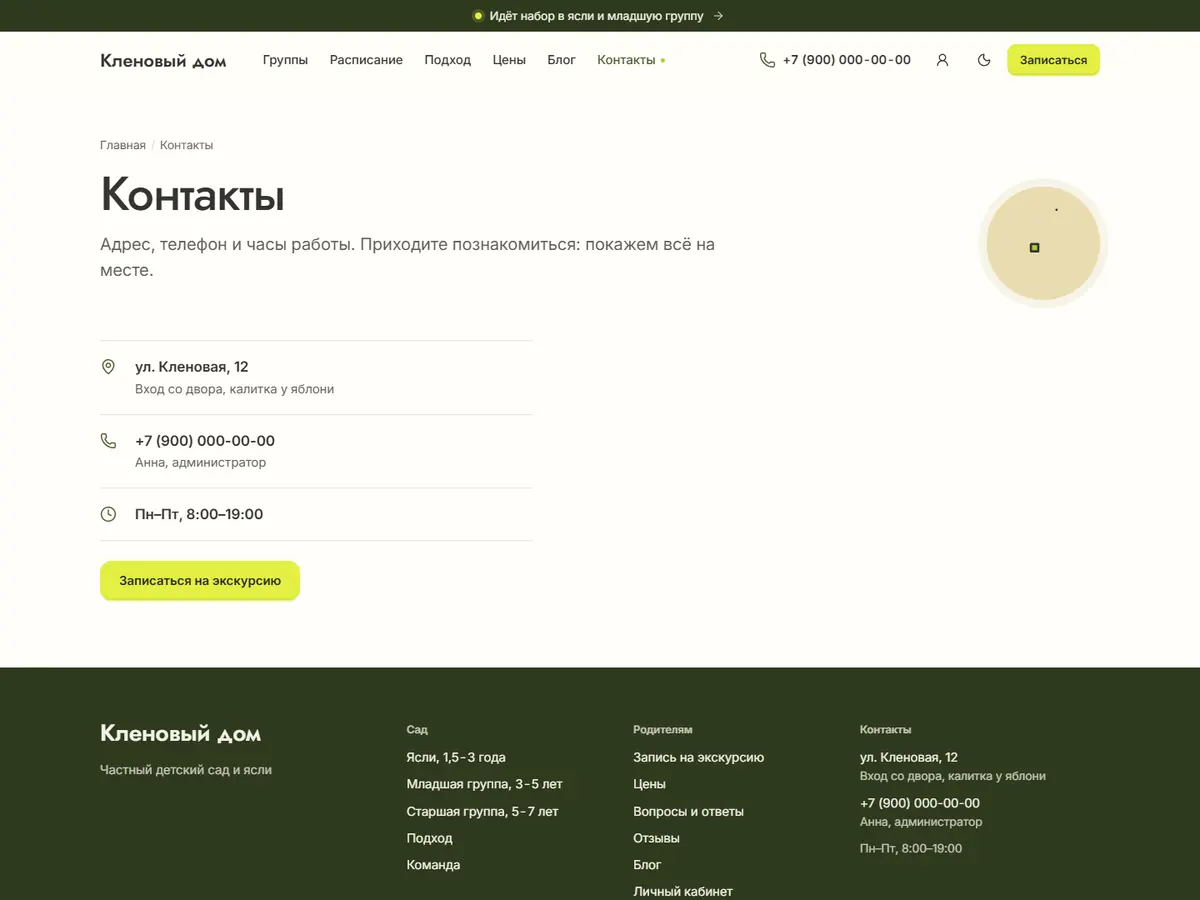The height and width of the screenshot is (900, 1200).
Task: Click the circular map thumbnail
Action: (x=1043, y=243)
